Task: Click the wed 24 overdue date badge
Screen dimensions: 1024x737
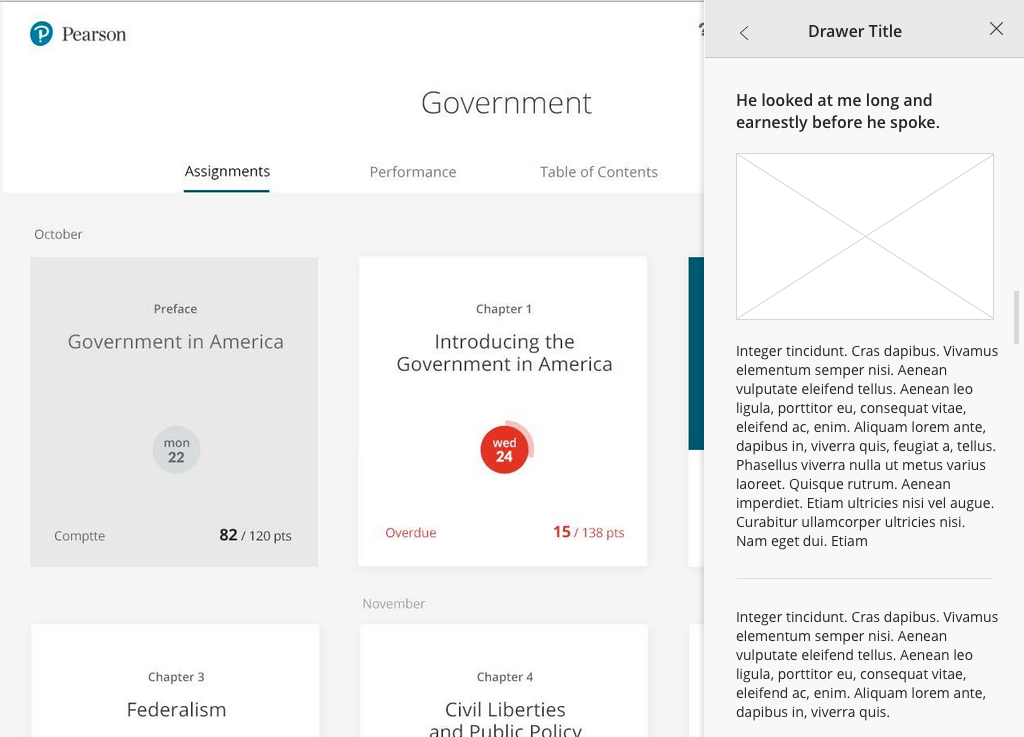Action: click(504, 450)
